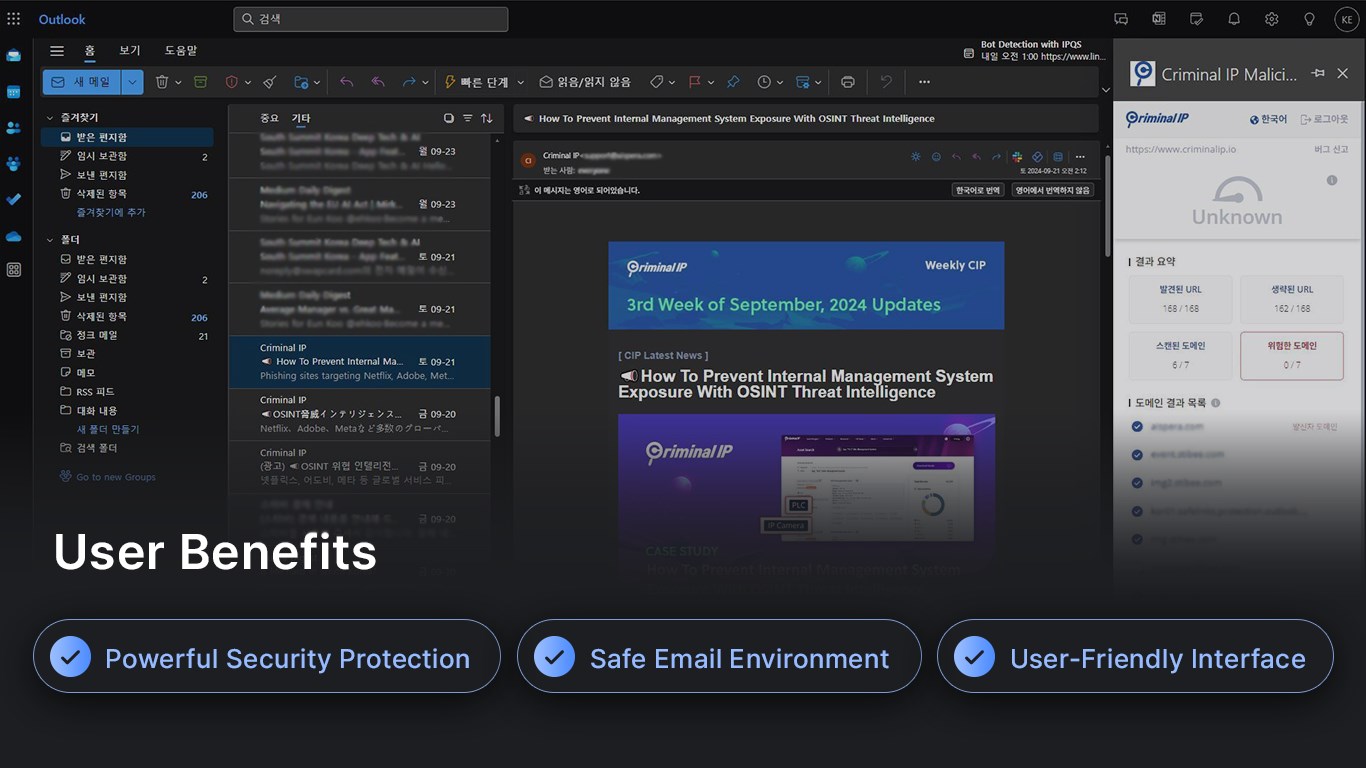
Task: Open the 새 메일 dropdown arrow
Action: (133, 82)
